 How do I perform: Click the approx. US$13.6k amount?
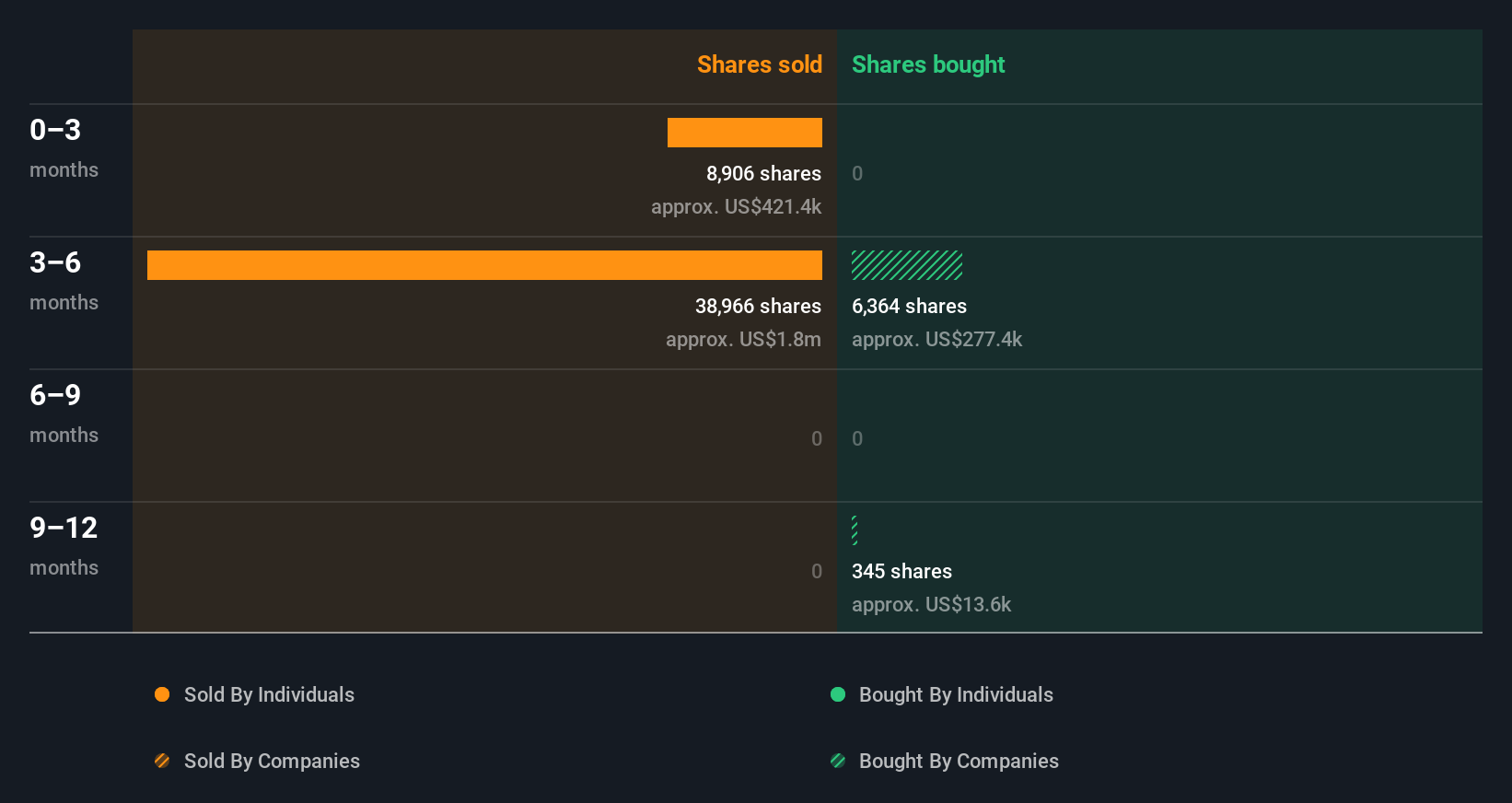[931, 604]
